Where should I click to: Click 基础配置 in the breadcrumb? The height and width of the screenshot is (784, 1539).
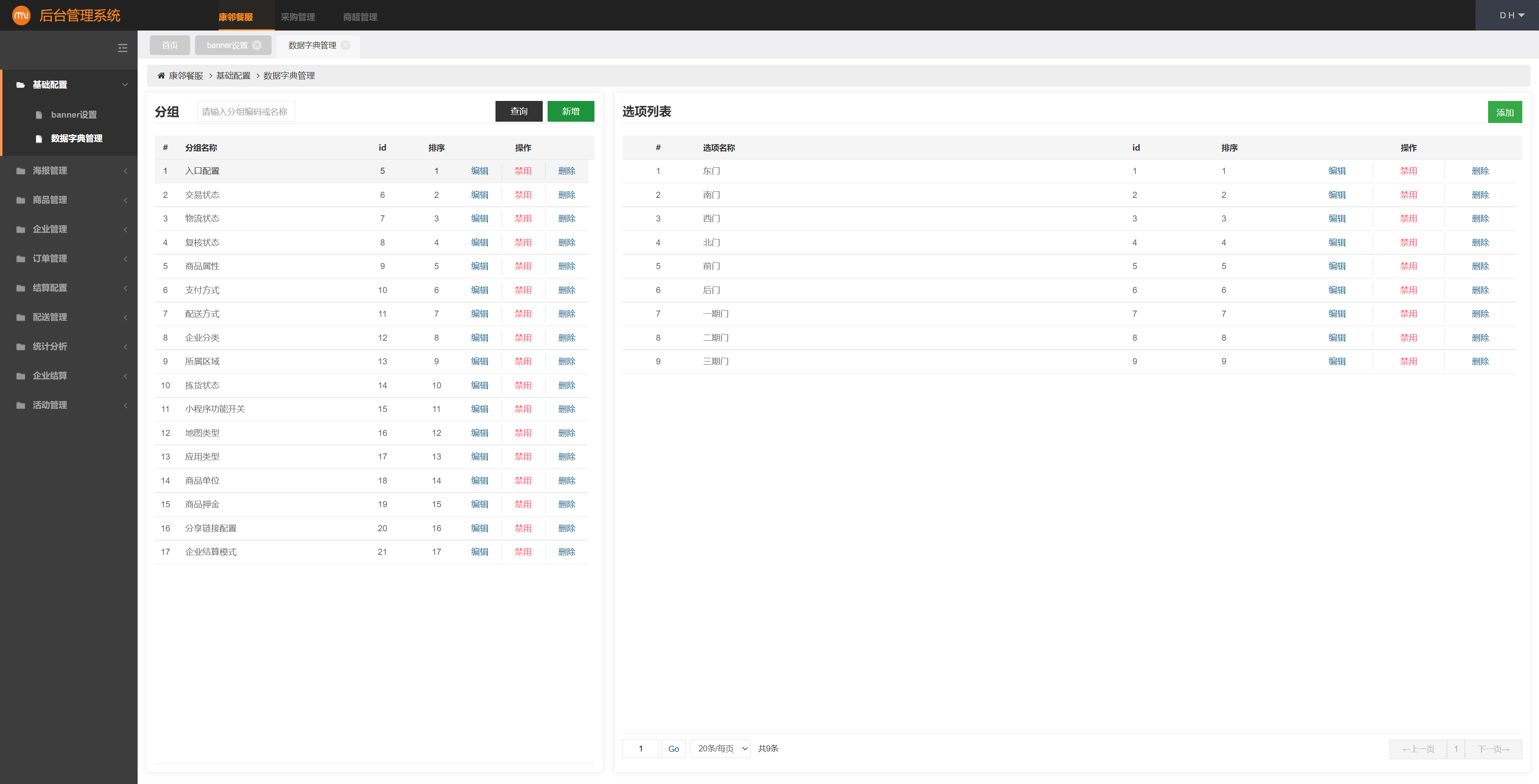(x=233, y=76)
